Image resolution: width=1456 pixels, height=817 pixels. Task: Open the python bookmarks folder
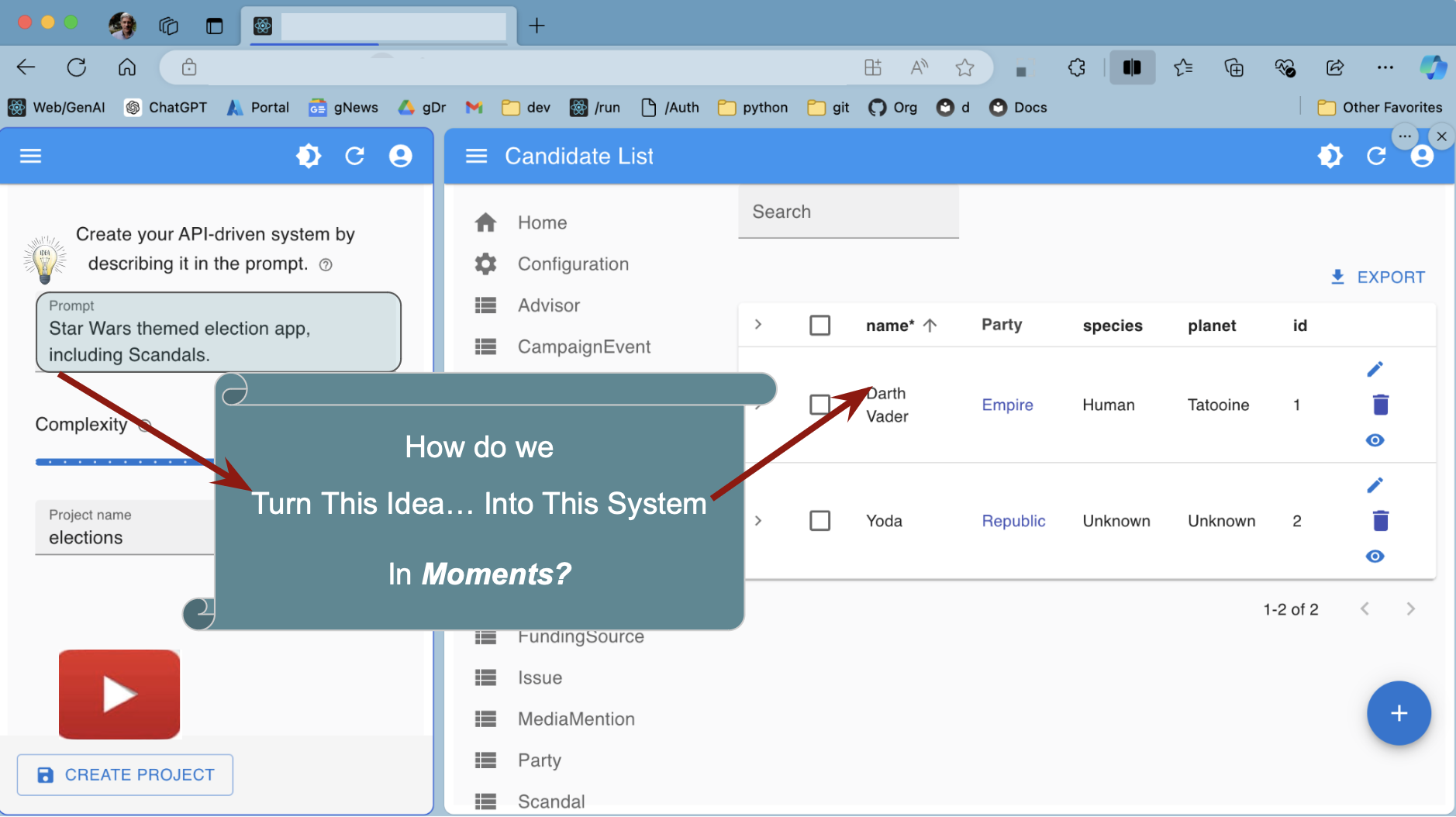click(x=753, y=107)
